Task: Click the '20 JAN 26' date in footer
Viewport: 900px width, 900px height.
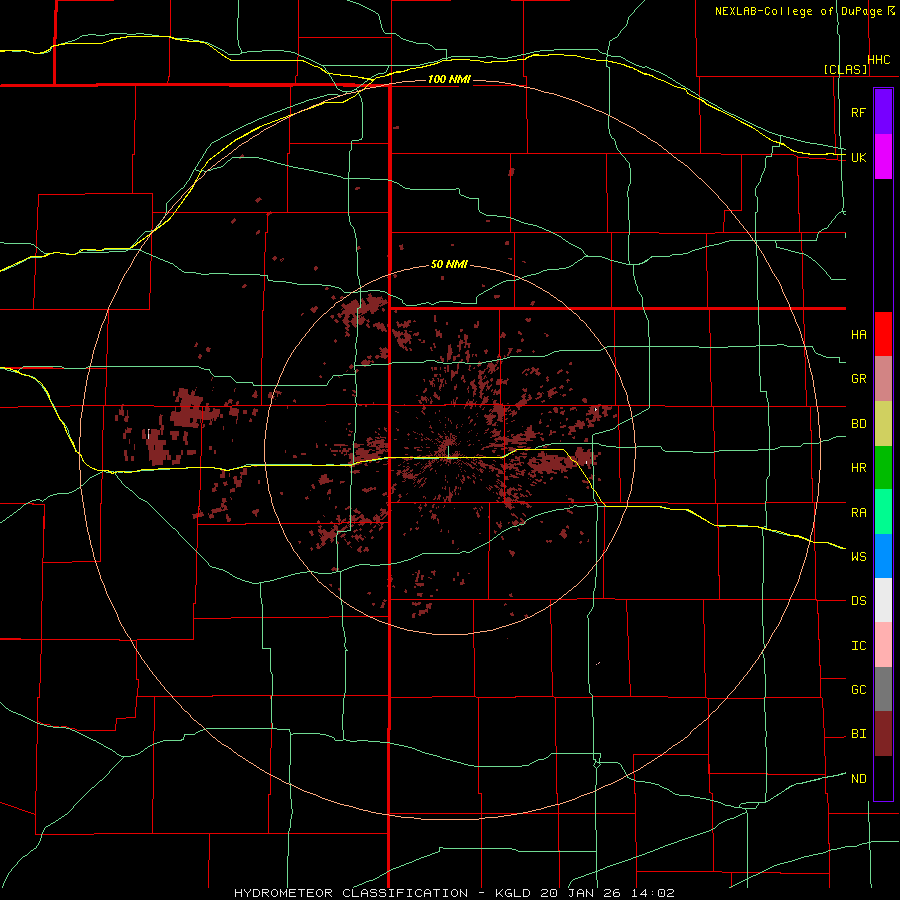Action: click(584, 893)
